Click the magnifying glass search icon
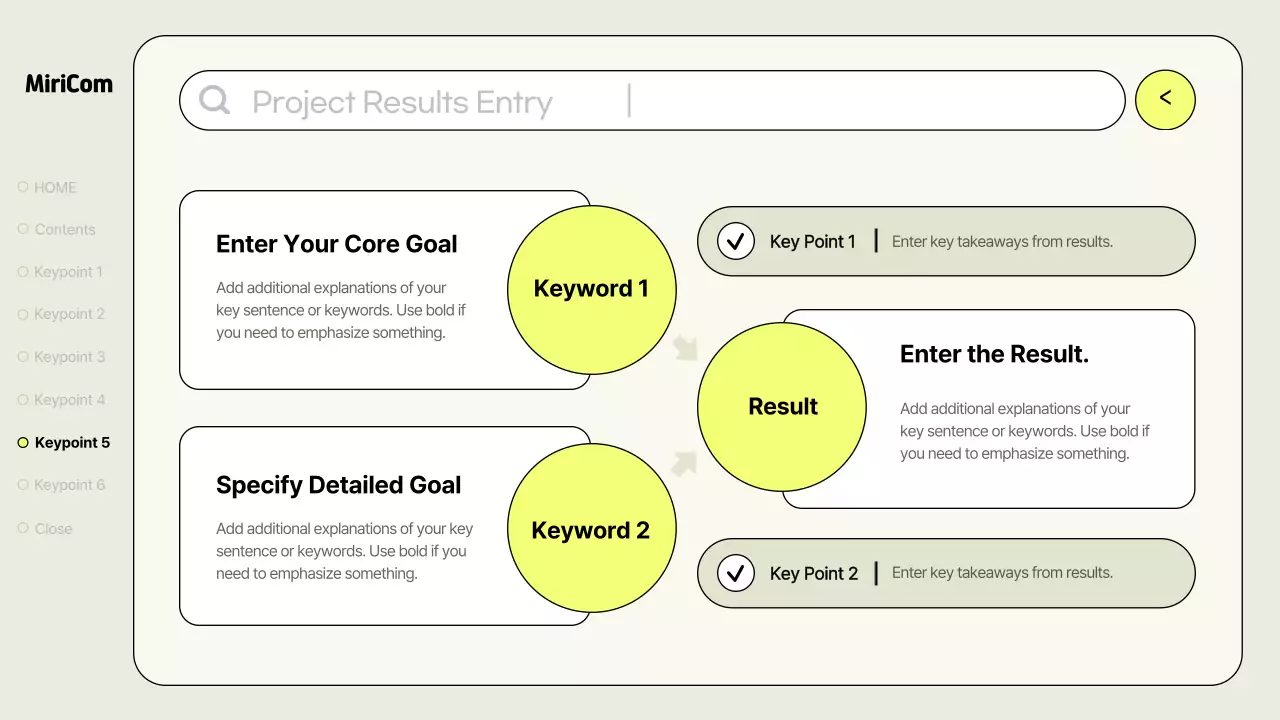Image resolution: width=1280 pixels, height=720 pixels. point(214,100)
